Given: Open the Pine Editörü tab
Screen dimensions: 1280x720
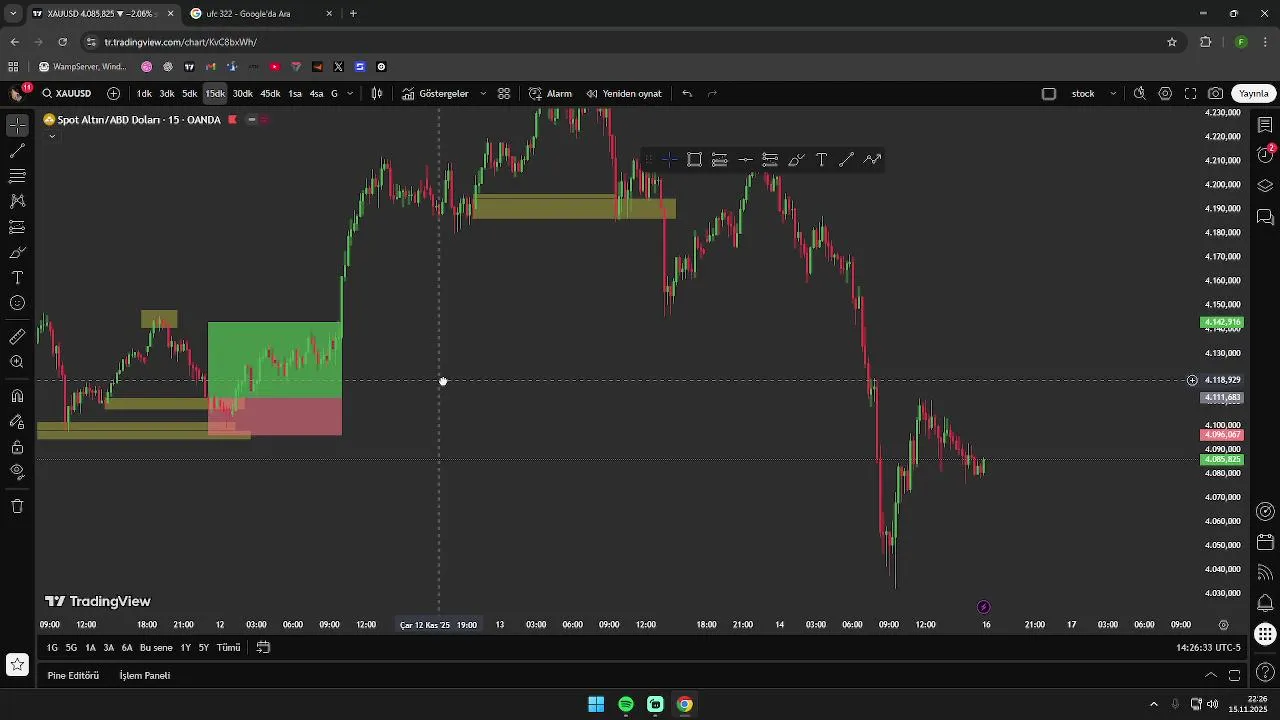Looking at the screenshot, I should click(x=73, y=675).
